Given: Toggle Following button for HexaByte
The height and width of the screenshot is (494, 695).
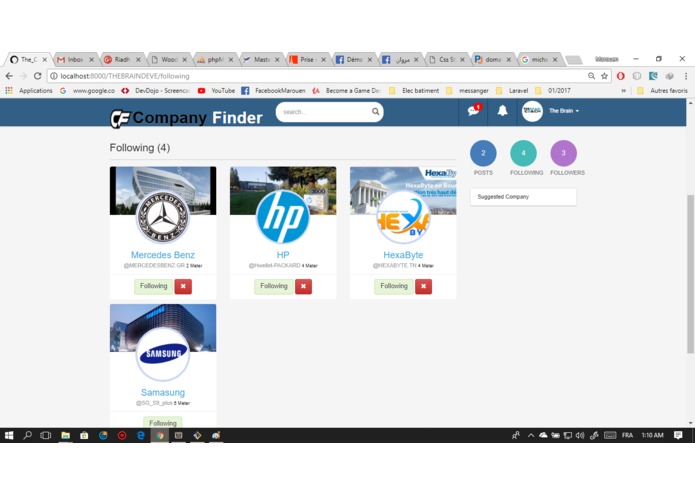Looking at the screenshot, I should 394,286.
